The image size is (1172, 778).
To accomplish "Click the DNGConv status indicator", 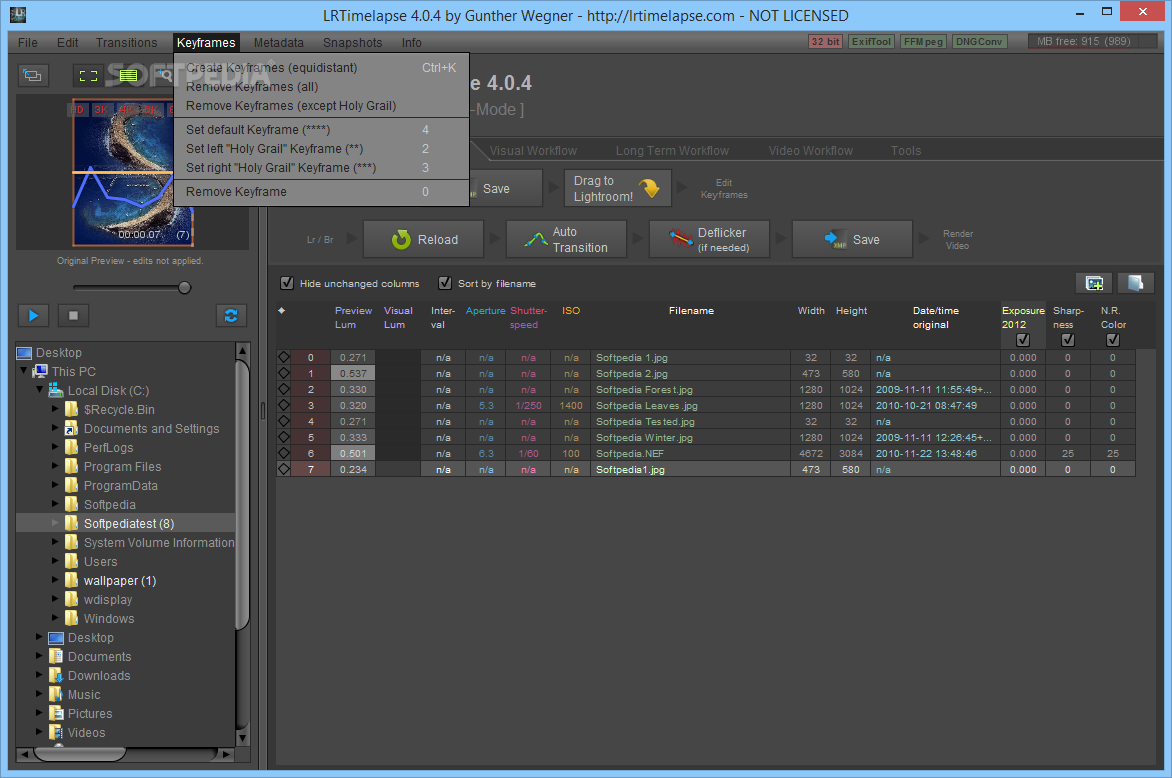I will (979, 42).
